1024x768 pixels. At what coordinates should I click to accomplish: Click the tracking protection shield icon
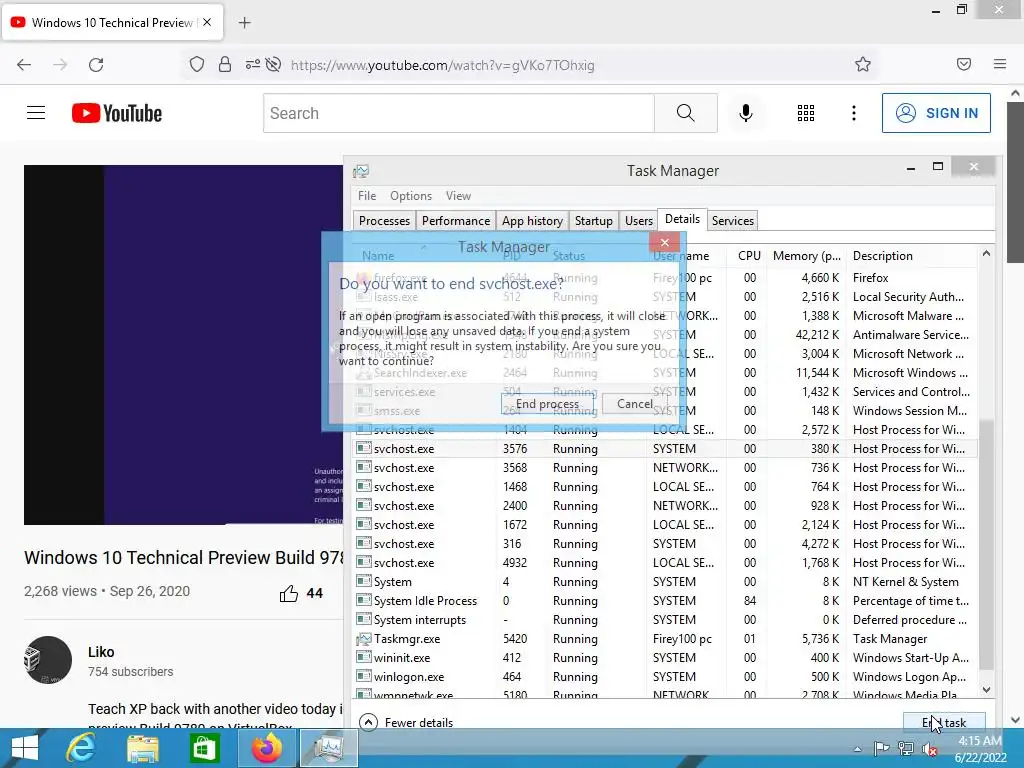click(197, 65)
